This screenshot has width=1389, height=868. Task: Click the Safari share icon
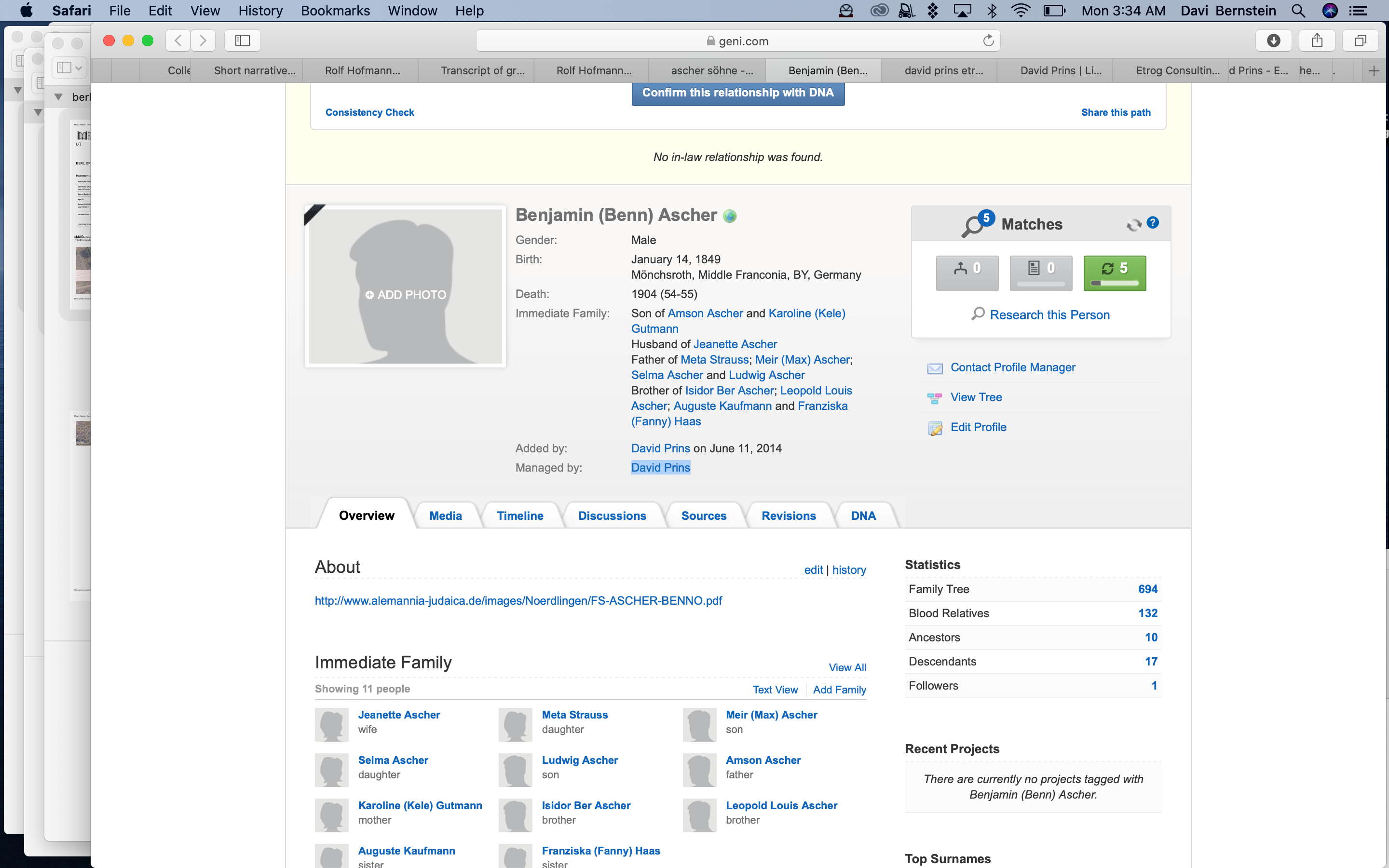click(1317, 41)
